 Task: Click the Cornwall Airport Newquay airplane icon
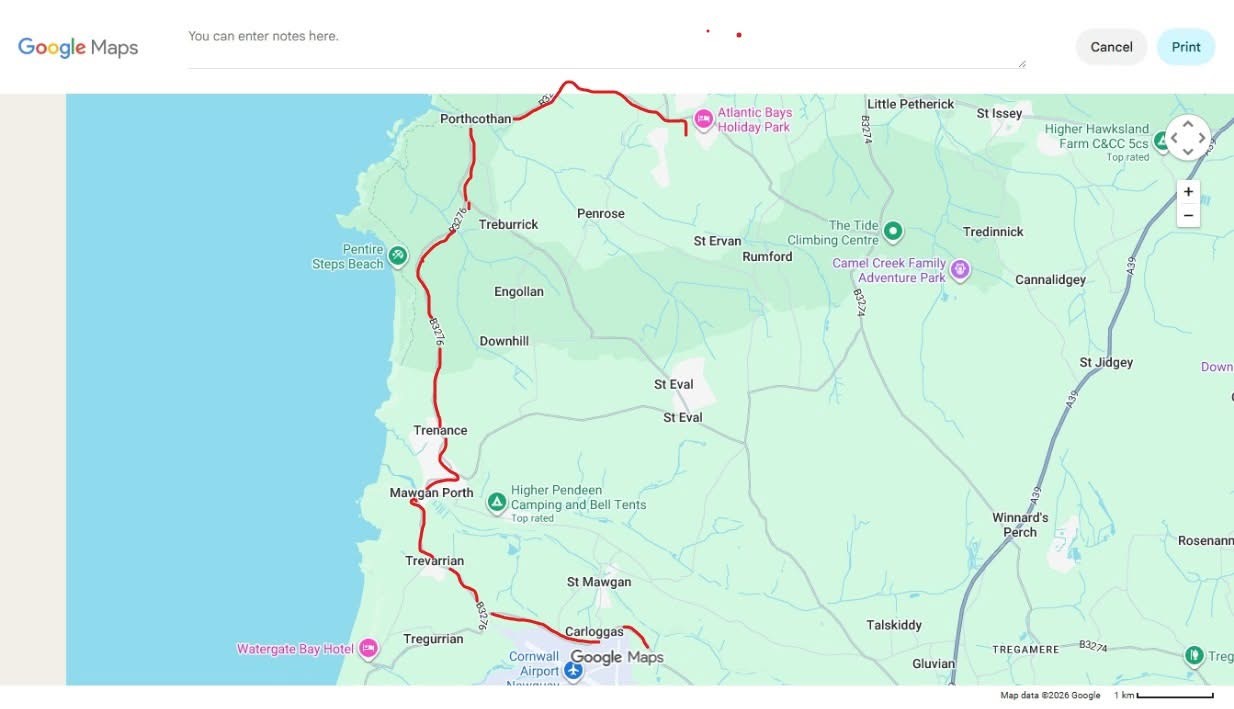point(572,671)
